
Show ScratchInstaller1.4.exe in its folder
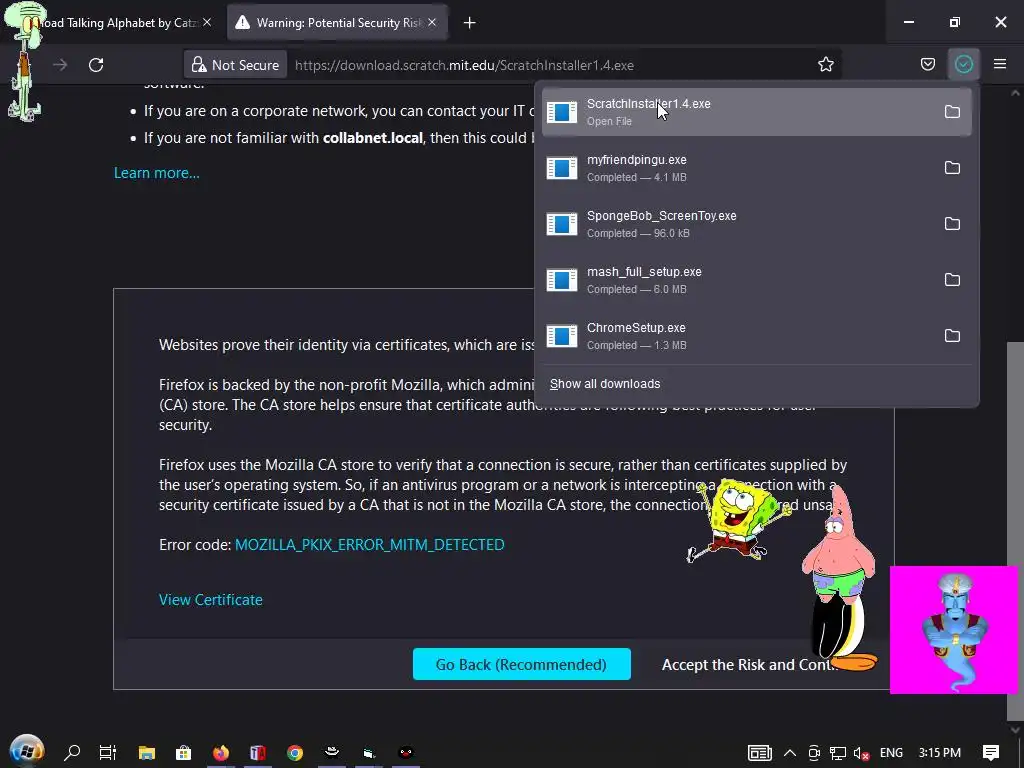click(x=952, y=112)
